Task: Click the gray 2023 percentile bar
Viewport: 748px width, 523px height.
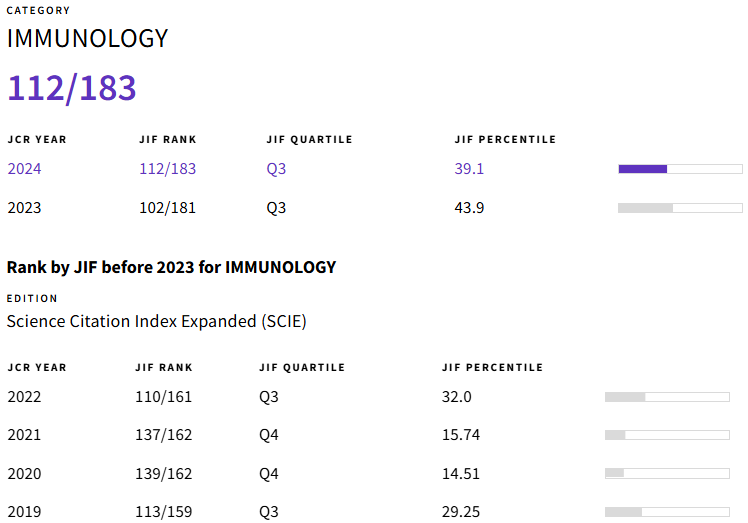Action: click(x=680, y=208)
